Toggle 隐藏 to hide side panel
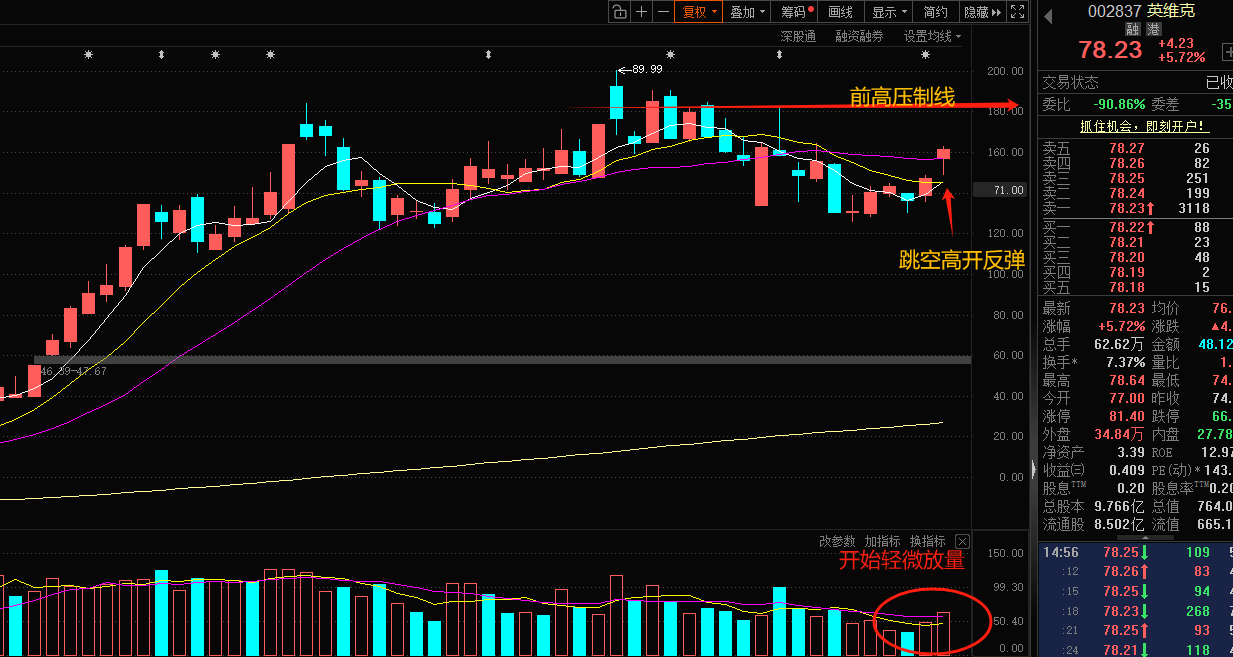The width and height of the screenshot is (1233, 657). [x=982, y=12]
